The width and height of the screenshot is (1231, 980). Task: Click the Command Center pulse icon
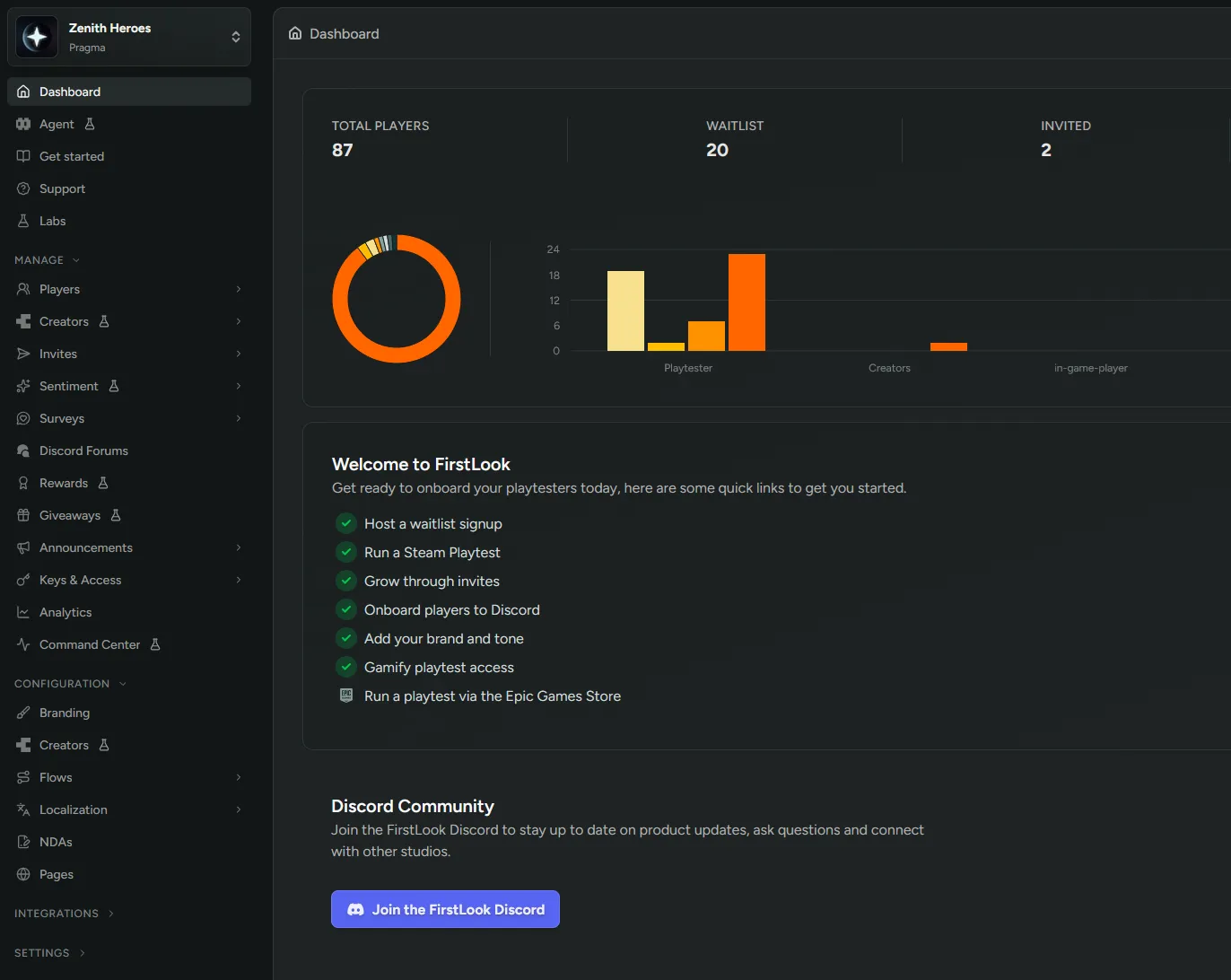23,644
